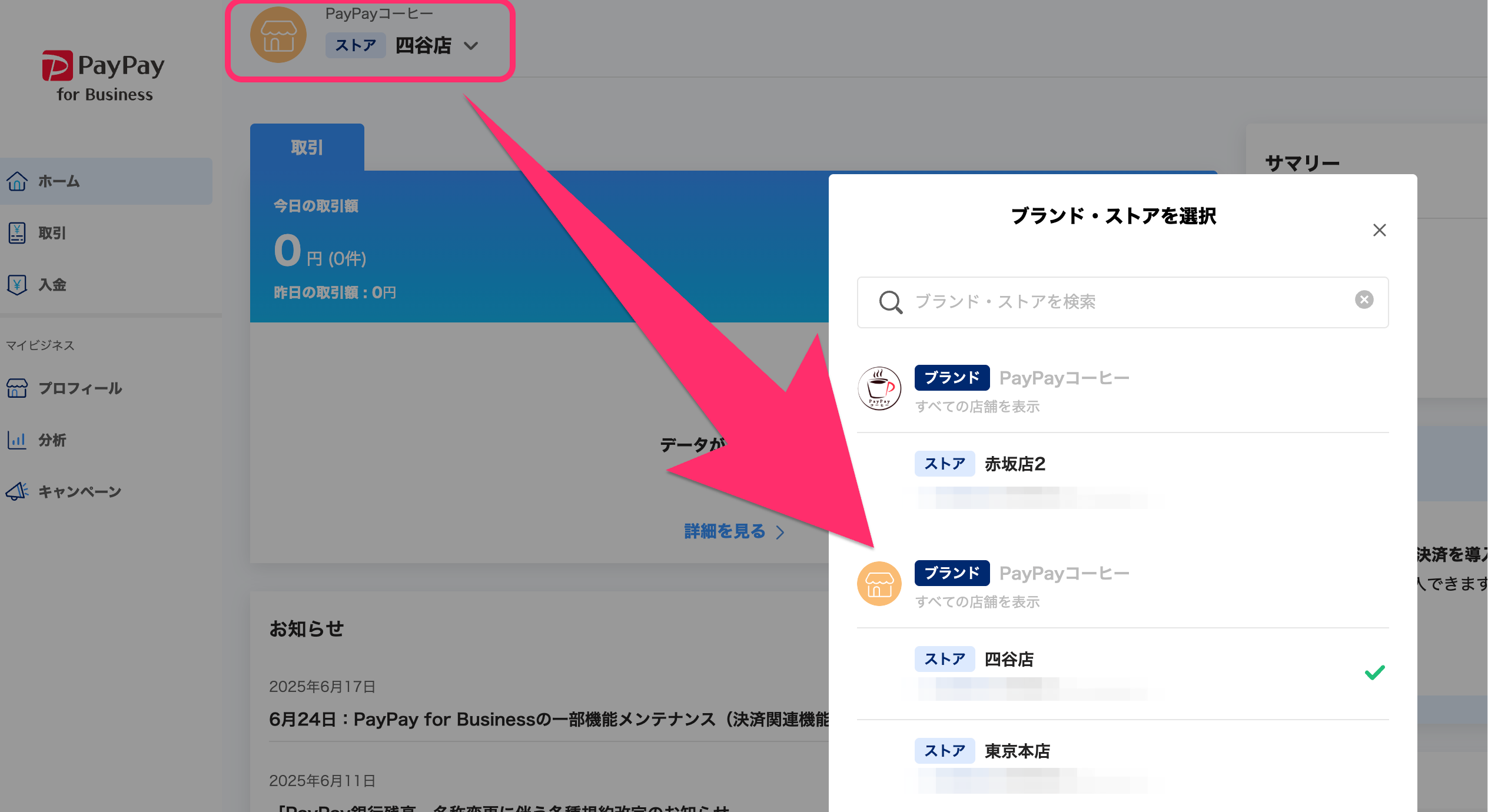The height and width of the screenshot is (812, 1488).
Task: Switch to the 取引 tab on dashboard
Action: pyautogui.click(x=307, y=148)
